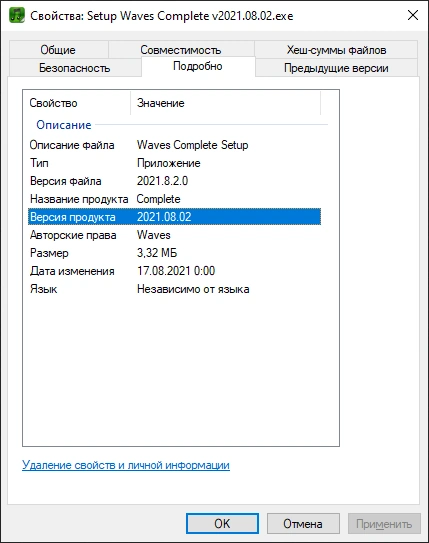Select the Подробно tab
The image size is (429, 543).
[198, 66]
